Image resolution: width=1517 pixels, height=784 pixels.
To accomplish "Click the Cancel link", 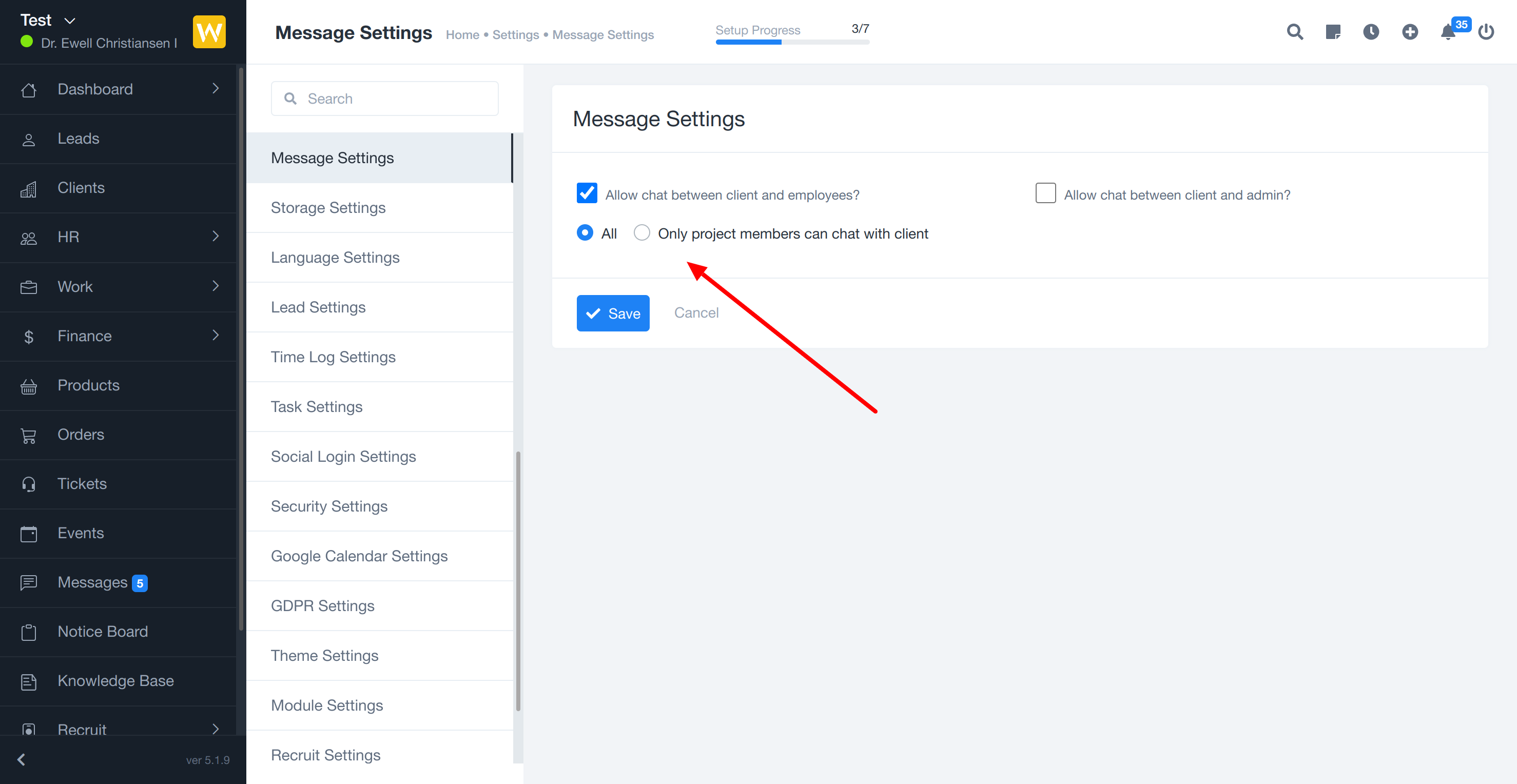I will pos(696,312).
